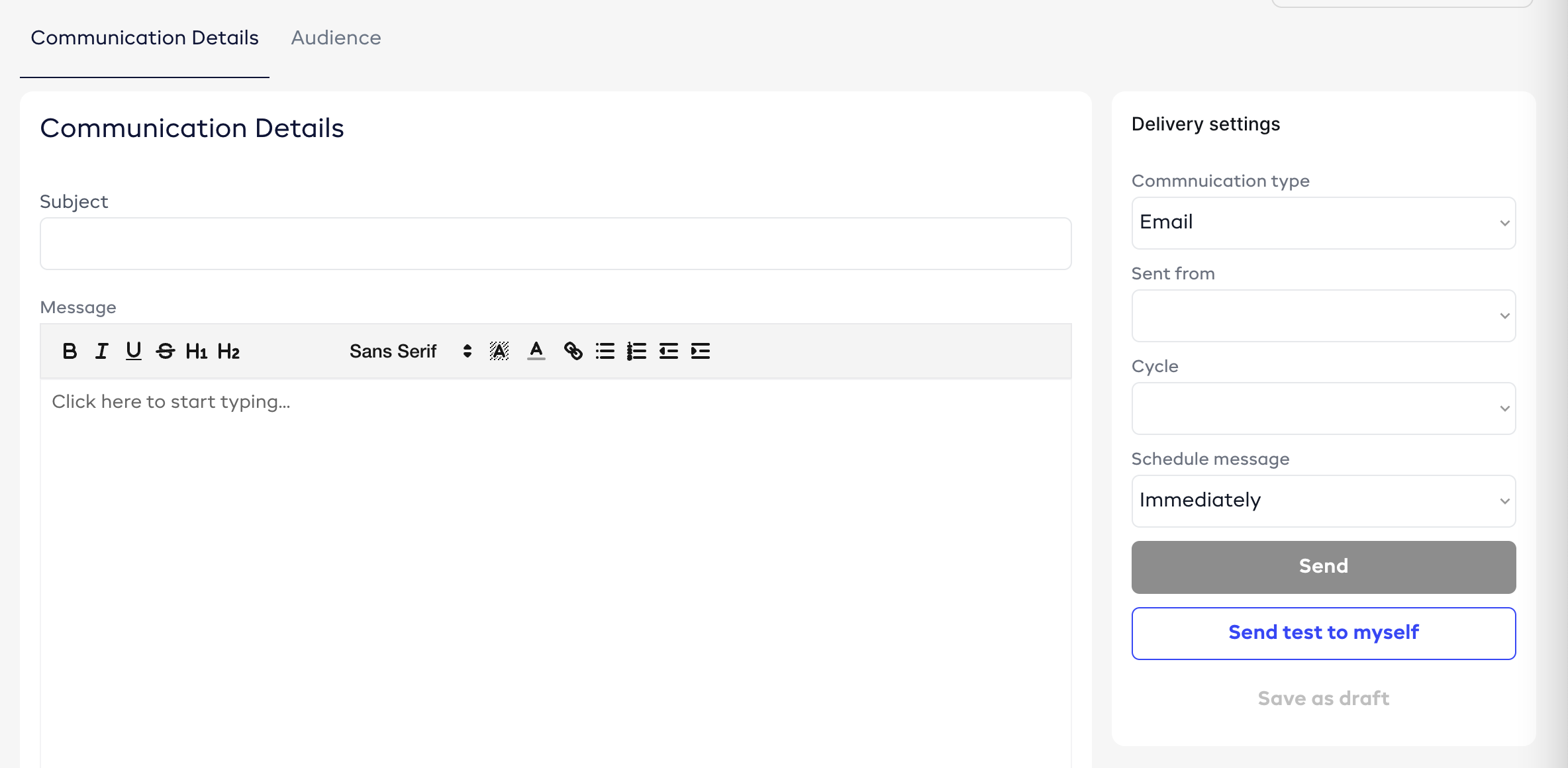
Task: Click Send test to myself button
Action: pos(1323,633)
